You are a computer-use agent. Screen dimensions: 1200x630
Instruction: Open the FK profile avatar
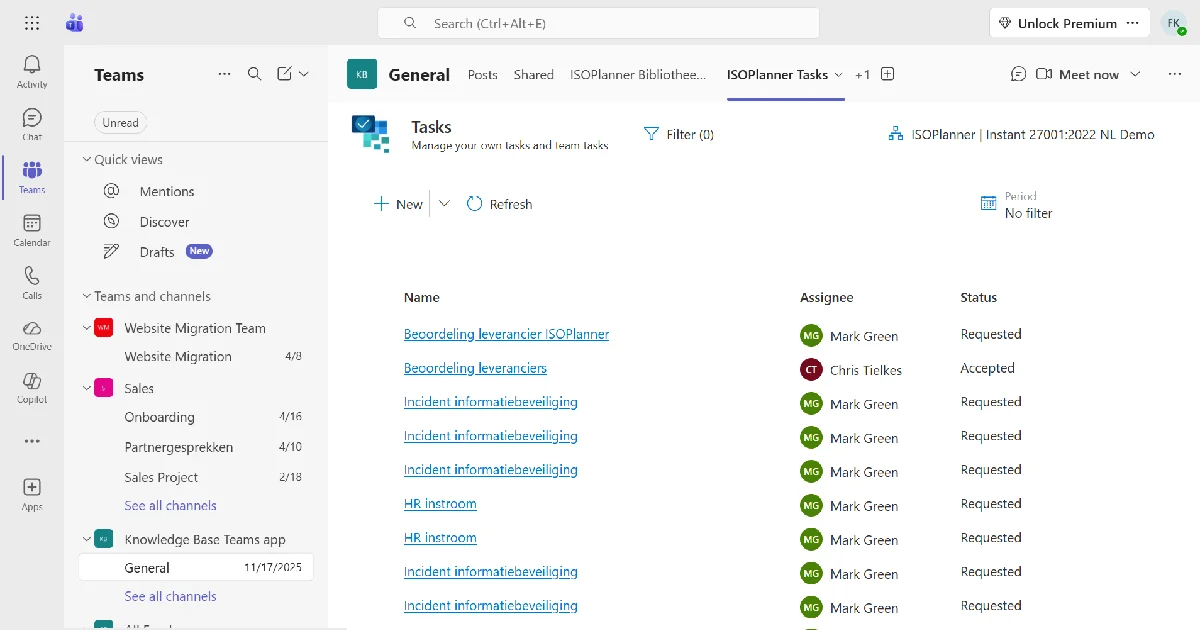click(1173, 23)
